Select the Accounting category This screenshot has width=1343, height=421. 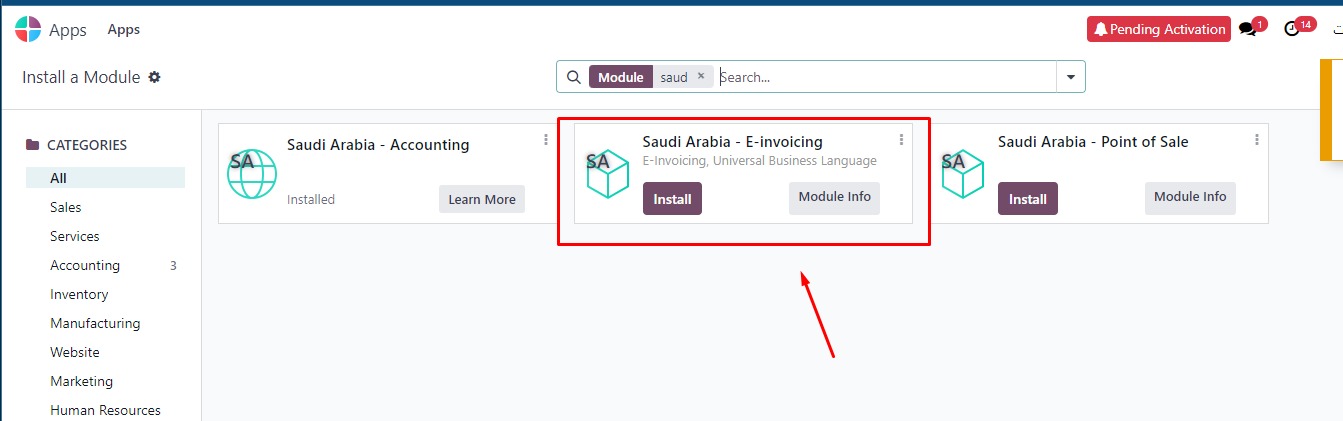[x=85, y=265]
